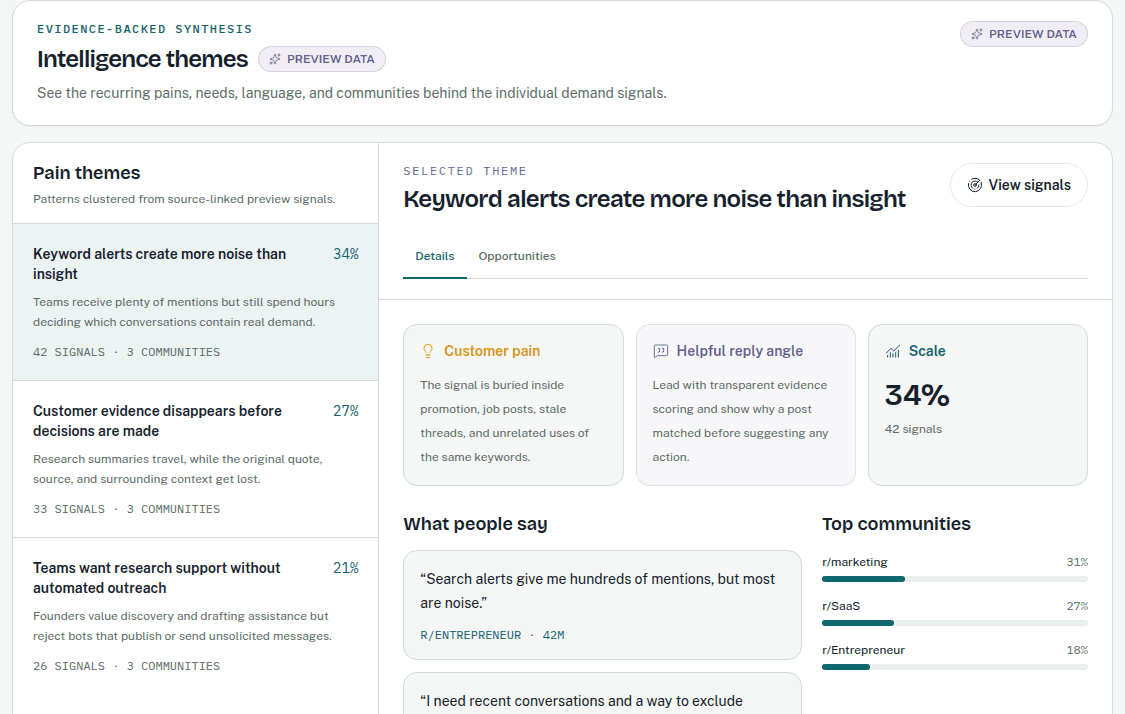Open the quote "Search alerts give me hundreds of mentions"

602,605
